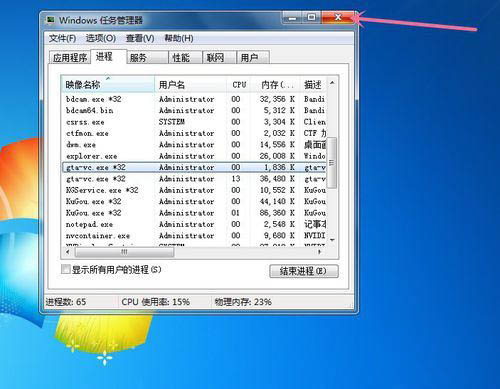Open the 查看(V) menu
Screen dimensions: 500x389
tap(140, 38)
